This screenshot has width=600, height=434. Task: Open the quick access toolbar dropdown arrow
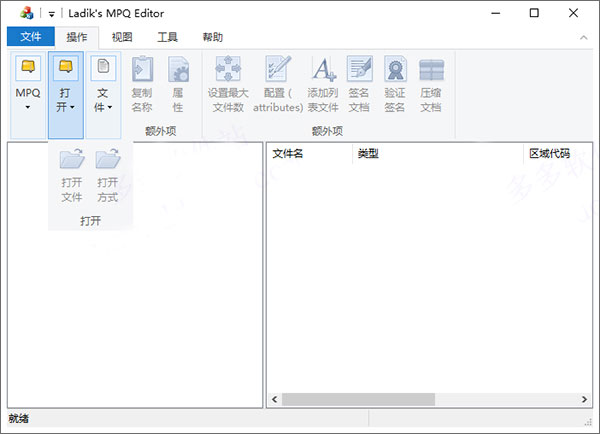click(x=51, y=15)
